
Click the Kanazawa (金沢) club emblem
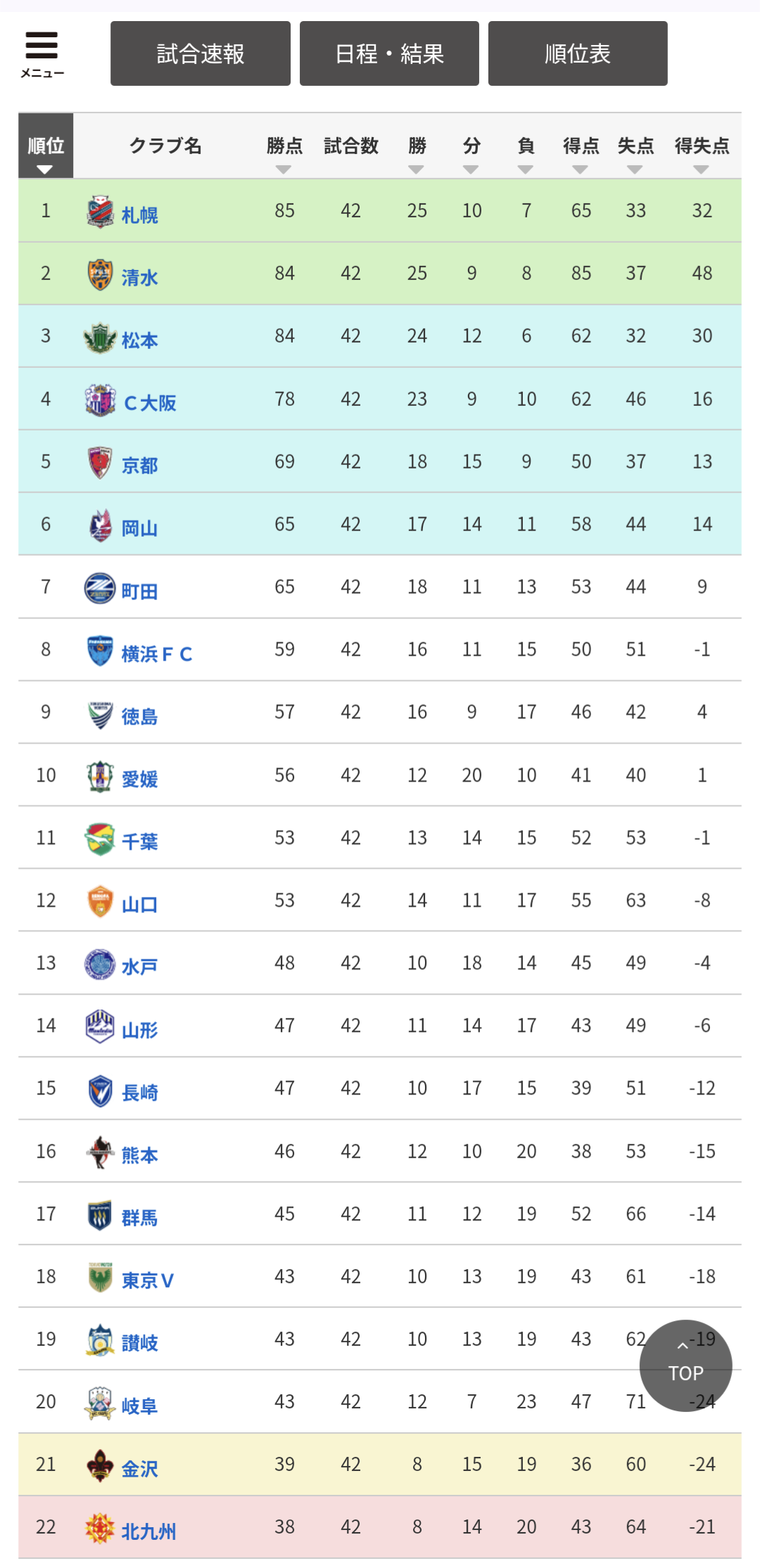(100, 1465)
